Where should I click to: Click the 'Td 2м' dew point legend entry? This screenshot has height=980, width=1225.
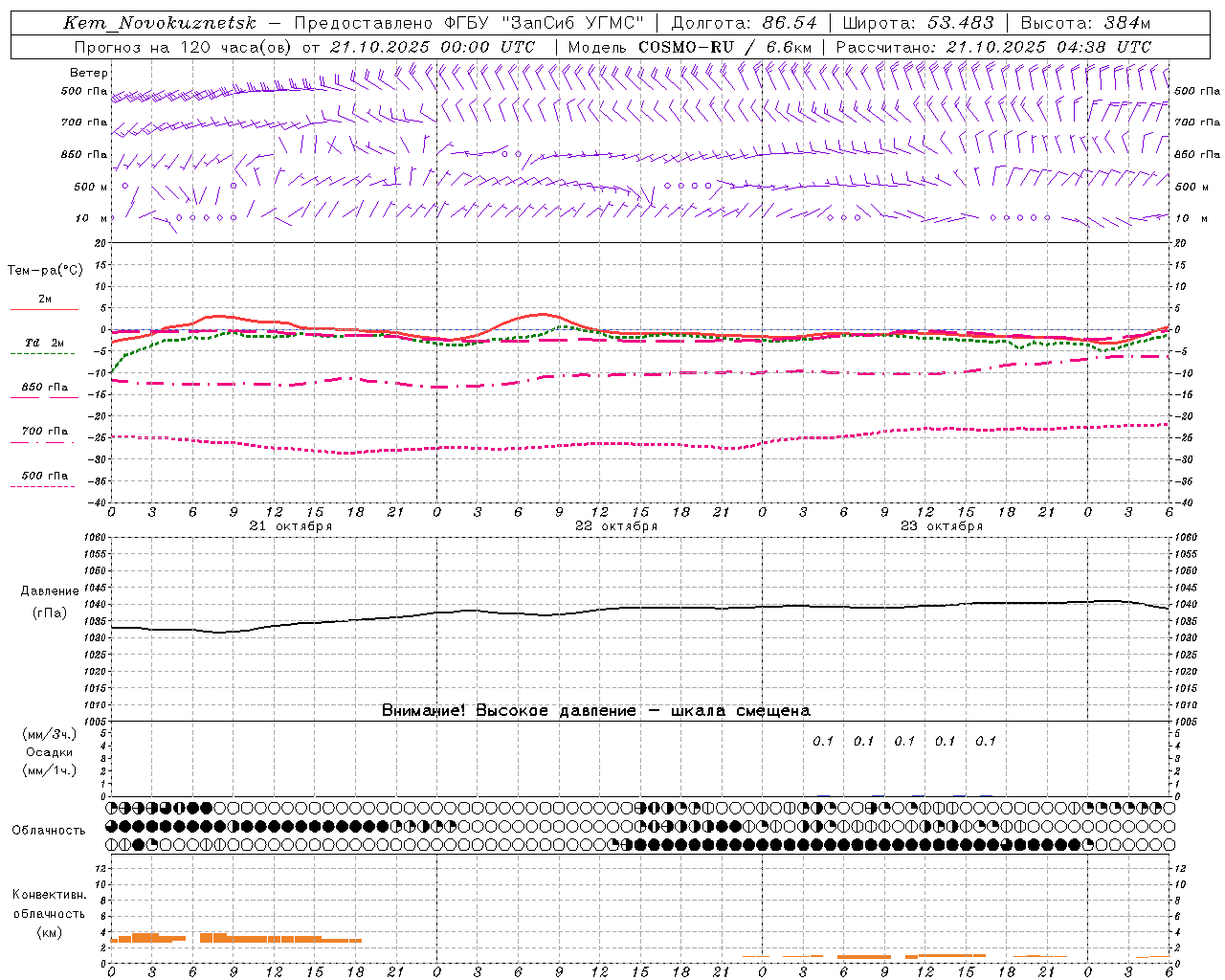(44, 343)
